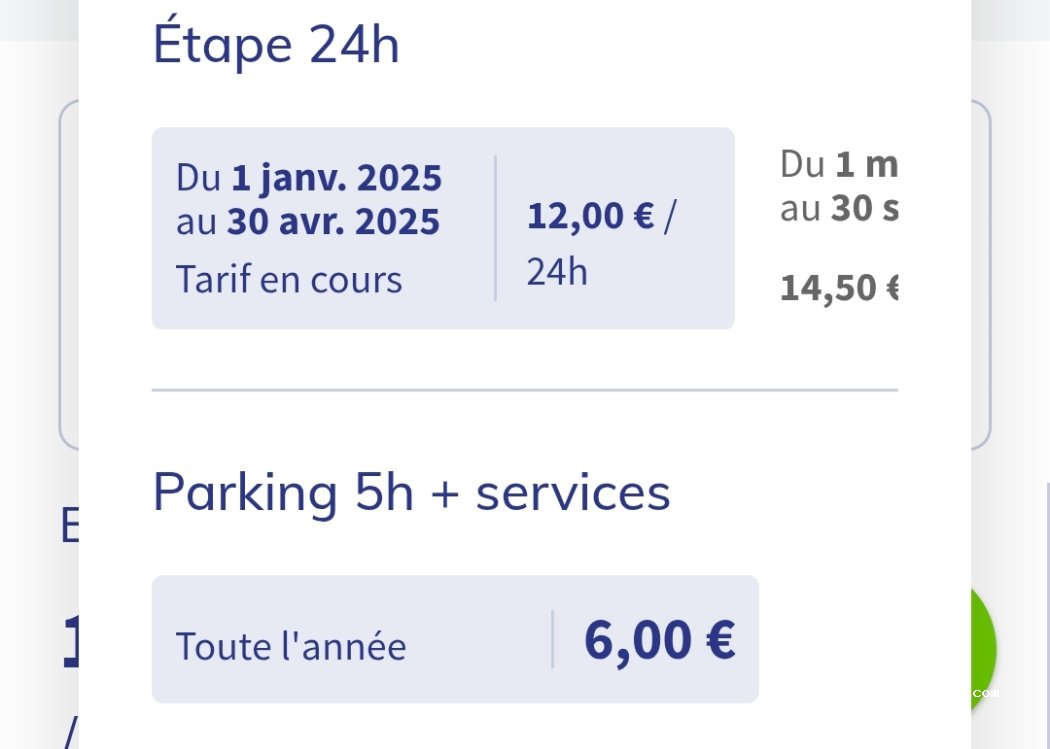Click the "Parking 5h + services" heading
Image resolution: width=1050 pixels, height=749 pixels.
(x=411, y=492)
